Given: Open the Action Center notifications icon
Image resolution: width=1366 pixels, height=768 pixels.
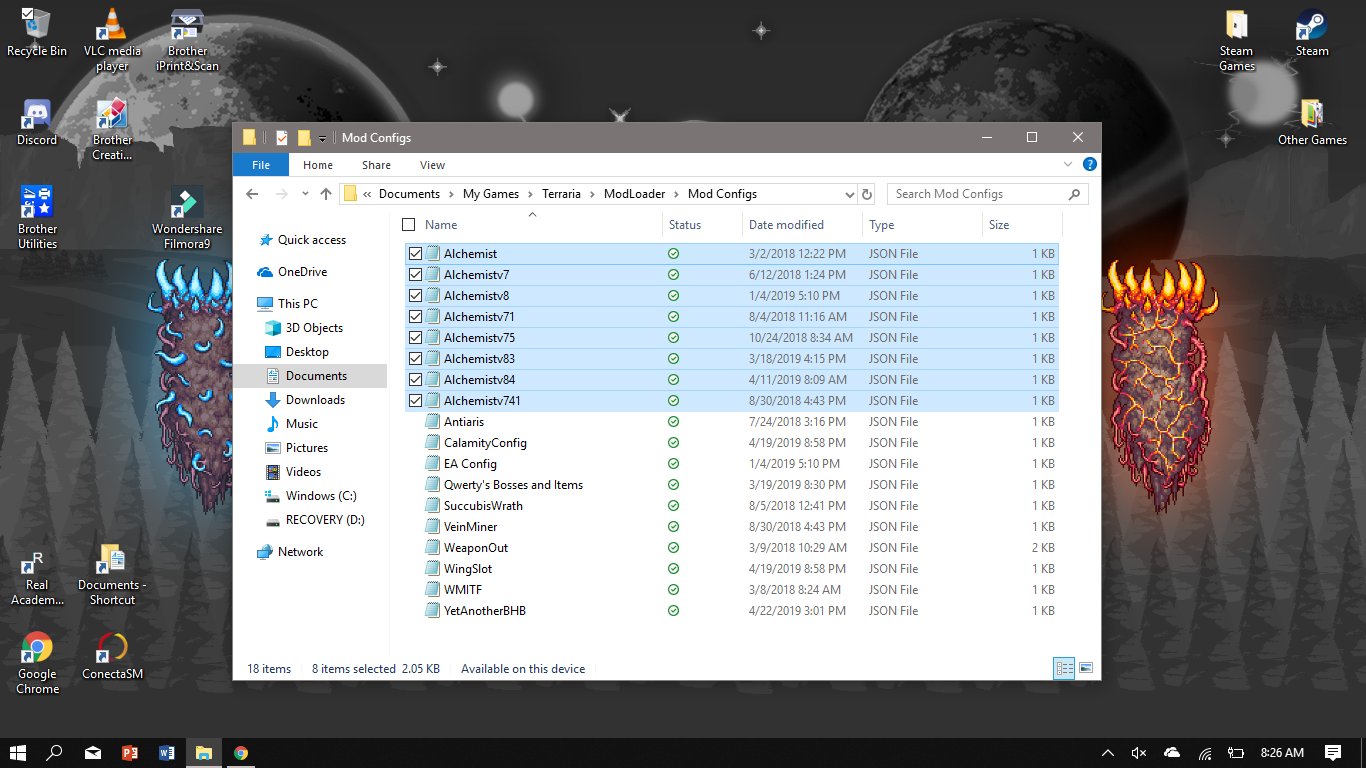Looking at the screenshot, I should tap(1332, 753).
